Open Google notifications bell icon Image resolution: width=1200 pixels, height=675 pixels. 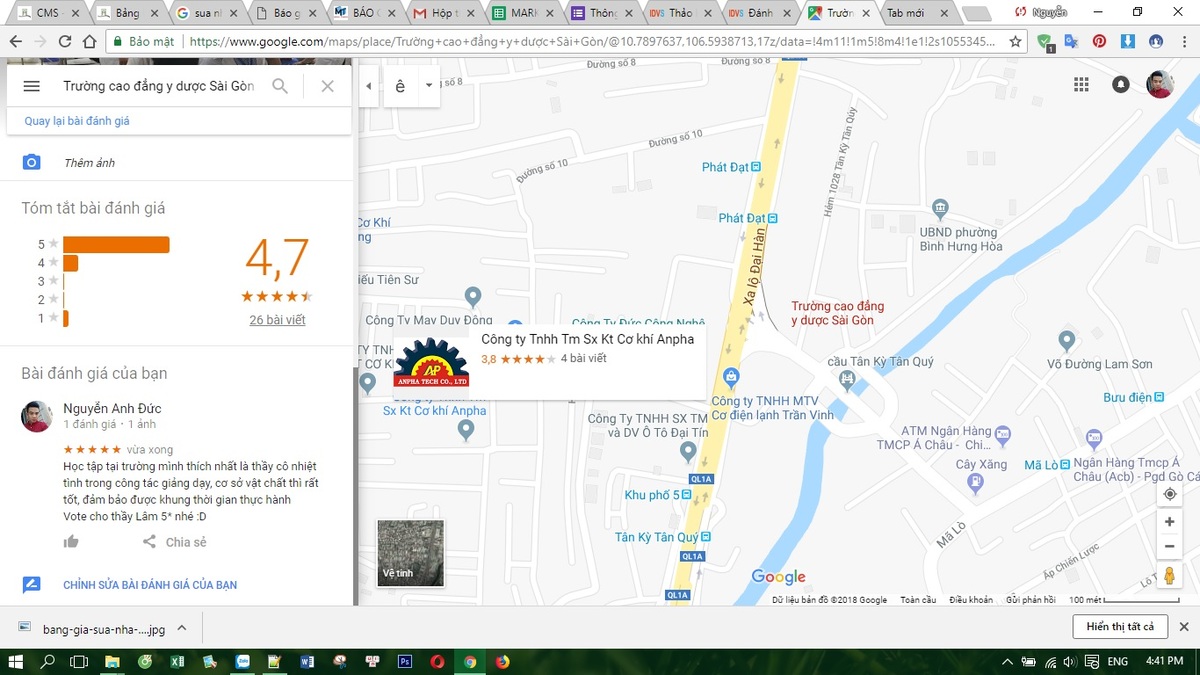(1121, 85)
